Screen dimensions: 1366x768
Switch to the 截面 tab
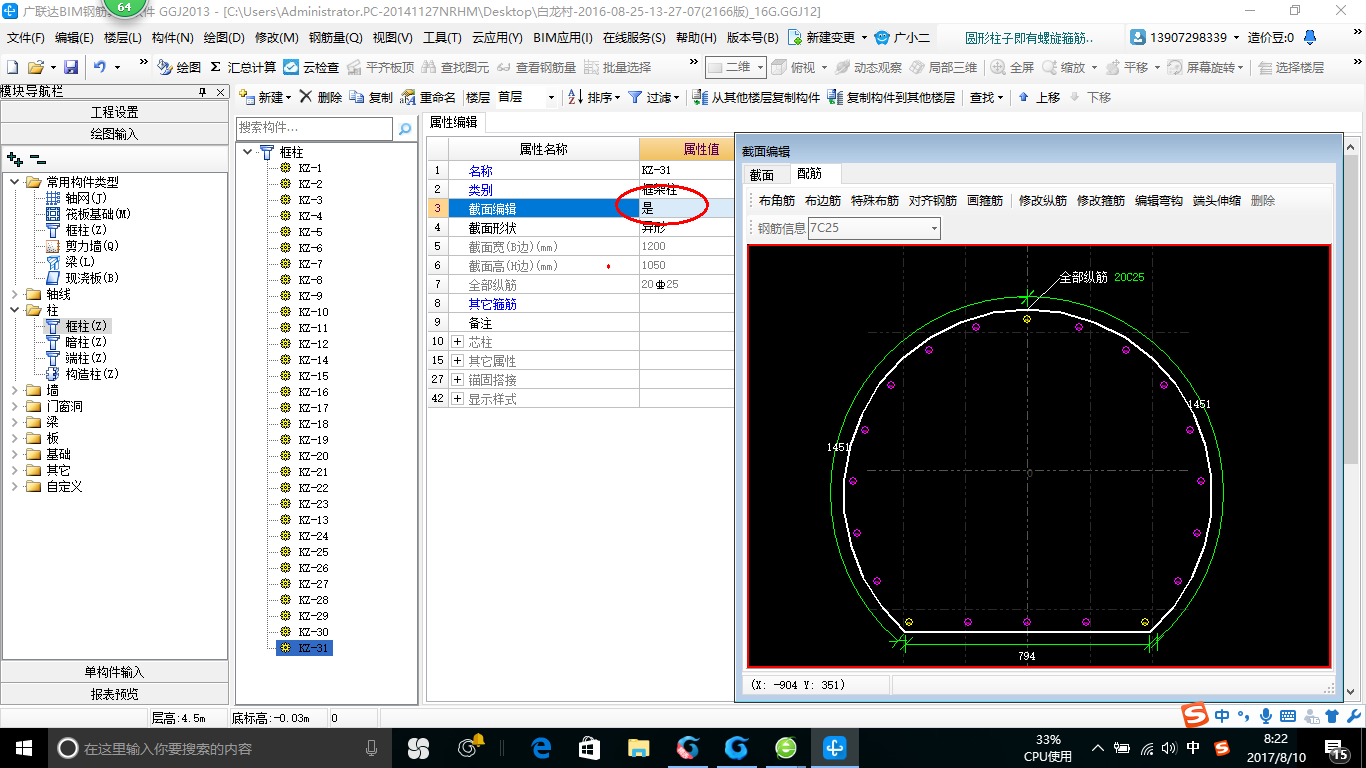point(762,174)
